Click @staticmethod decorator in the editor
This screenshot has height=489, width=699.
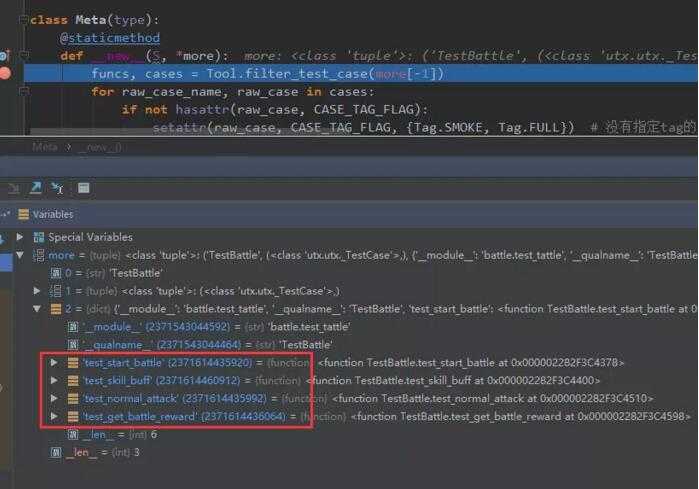pos(110,38)
